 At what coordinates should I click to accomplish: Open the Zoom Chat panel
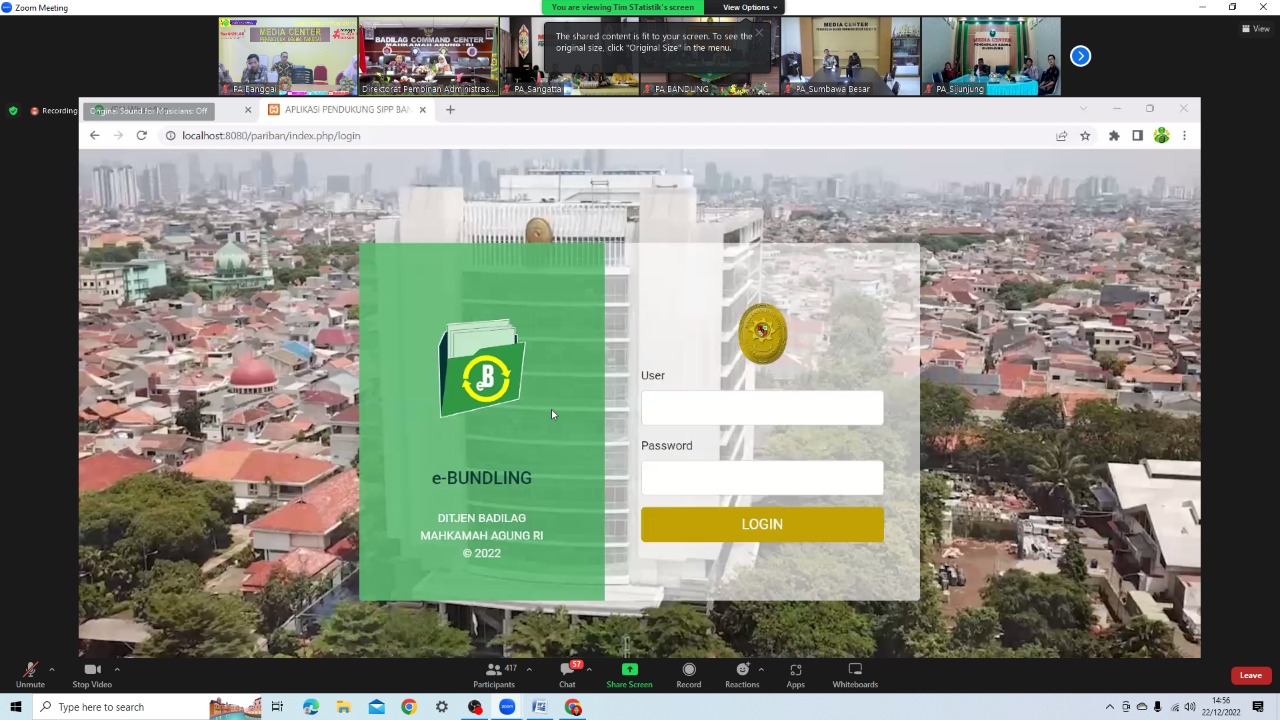(567, 672)
